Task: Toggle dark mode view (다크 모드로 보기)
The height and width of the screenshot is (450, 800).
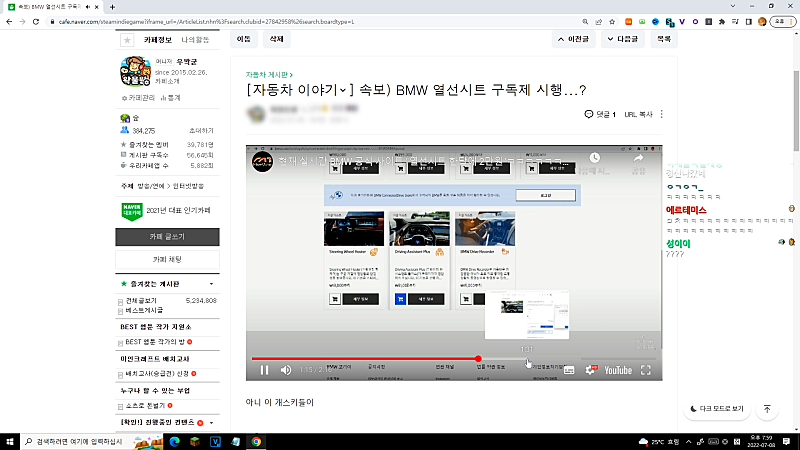Action: (717, 409)
